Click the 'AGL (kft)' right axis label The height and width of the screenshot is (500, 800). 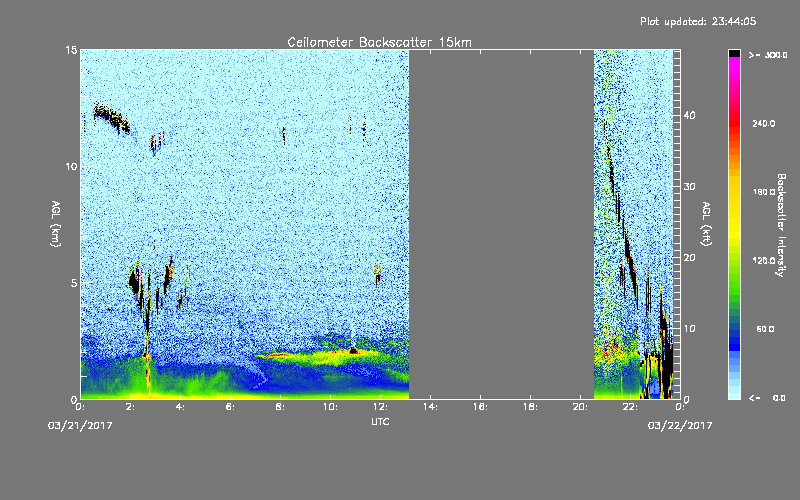(x=706, y=223)
